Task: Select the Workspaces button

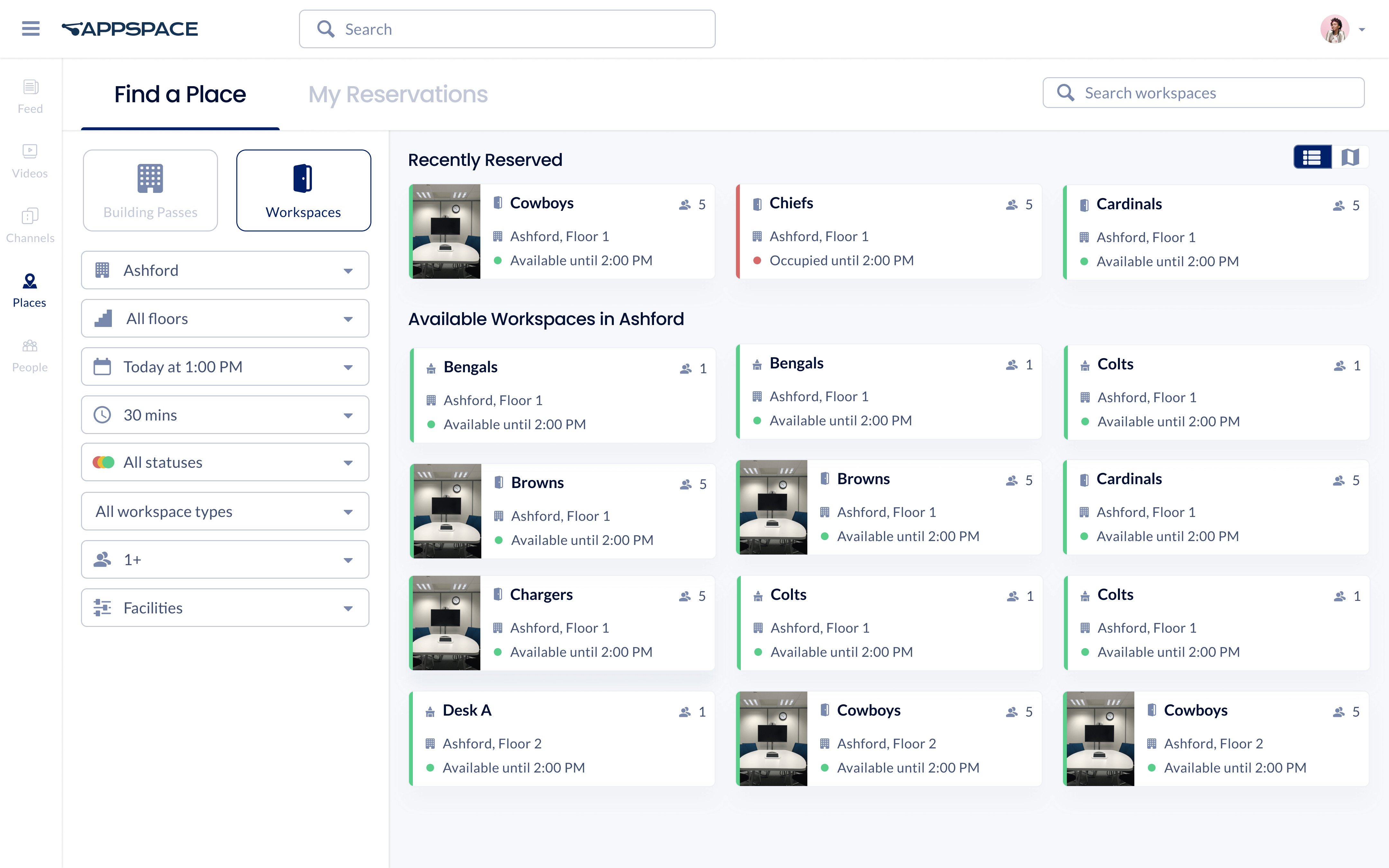Action: (x=304, y=191)
